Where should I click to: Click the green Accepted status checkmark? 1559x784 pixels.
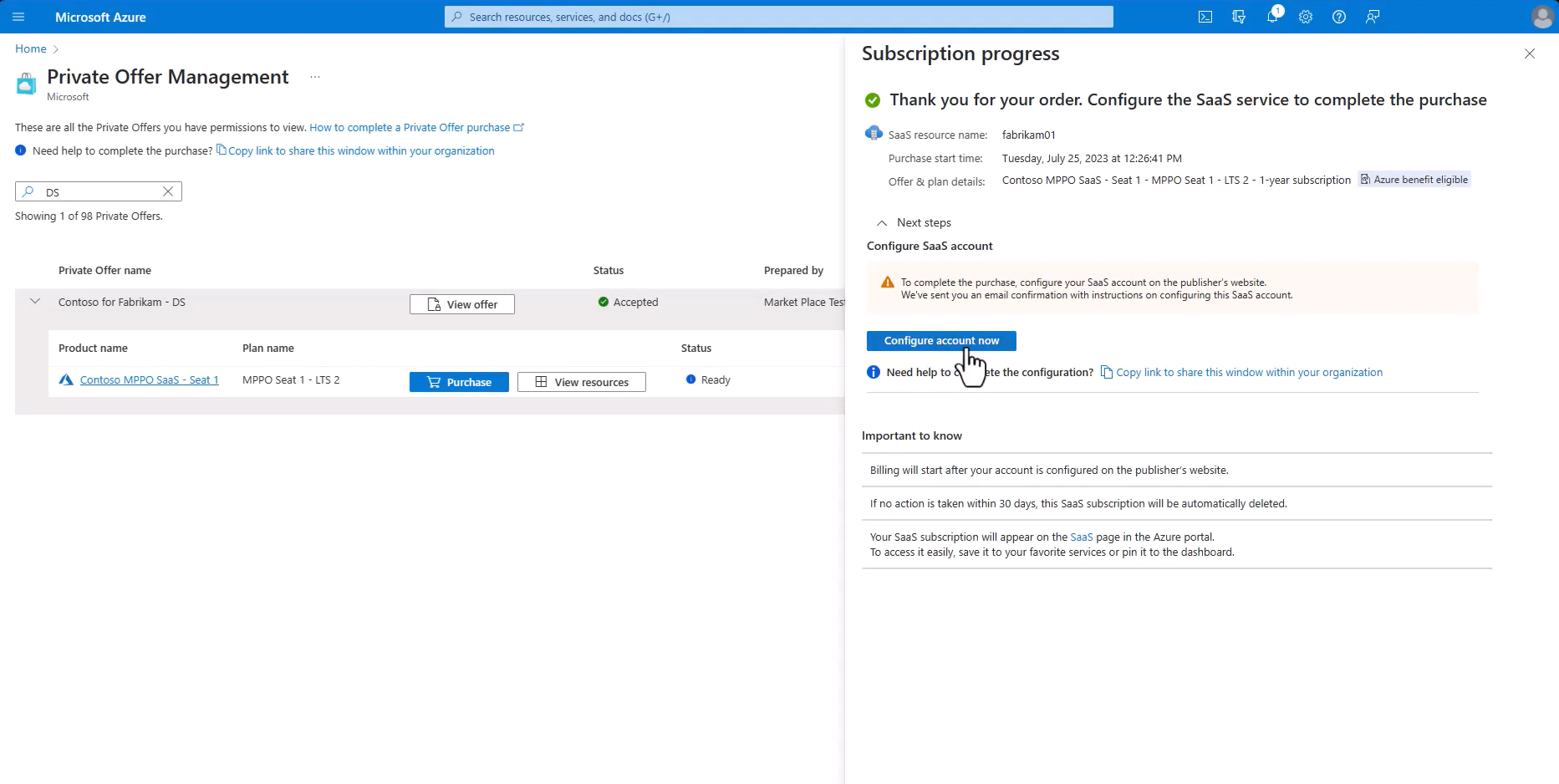click(604, 303)
